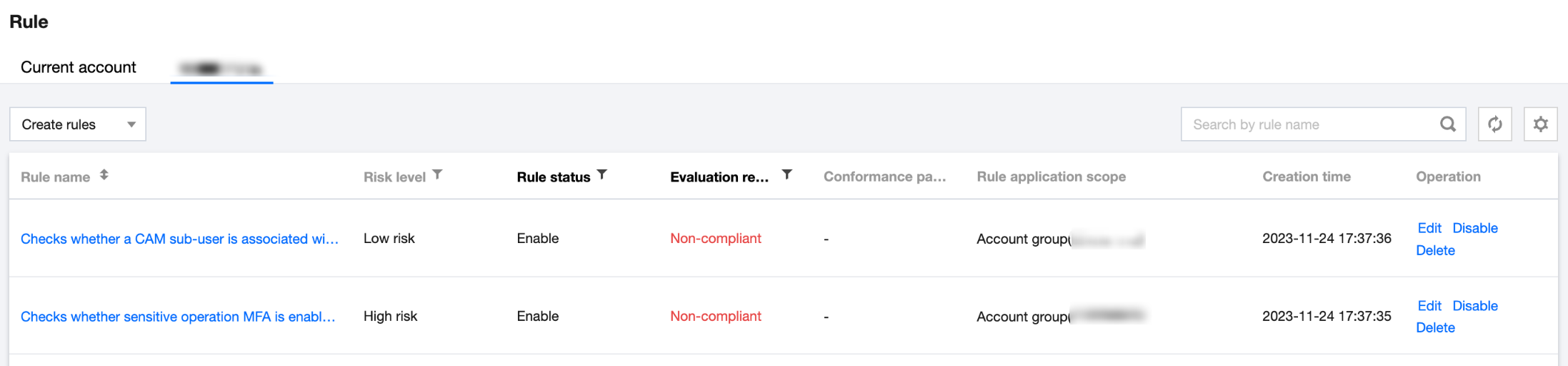Disable the CAM sub-user rule
Image resolution: width=1568 pixels, height=366 pixels.
(x=1474, y=228)
